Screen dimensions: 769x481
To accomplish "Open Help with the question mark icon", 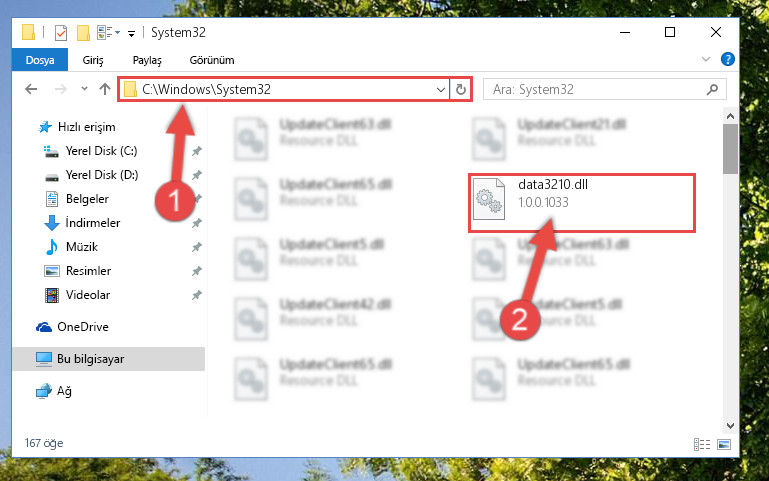I will tap(727, 59).
